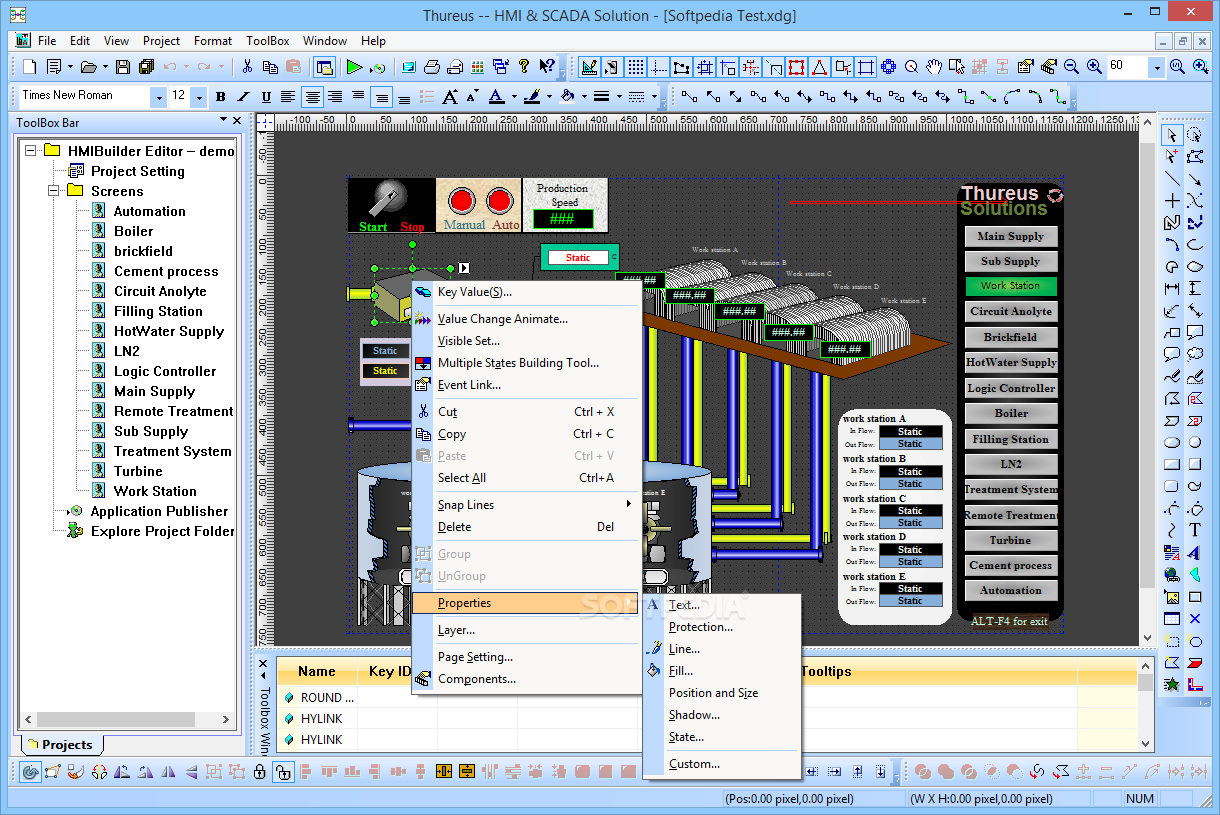Open the zoom level 60 dropdown
1220x815 pixels.
[1156, 67]
